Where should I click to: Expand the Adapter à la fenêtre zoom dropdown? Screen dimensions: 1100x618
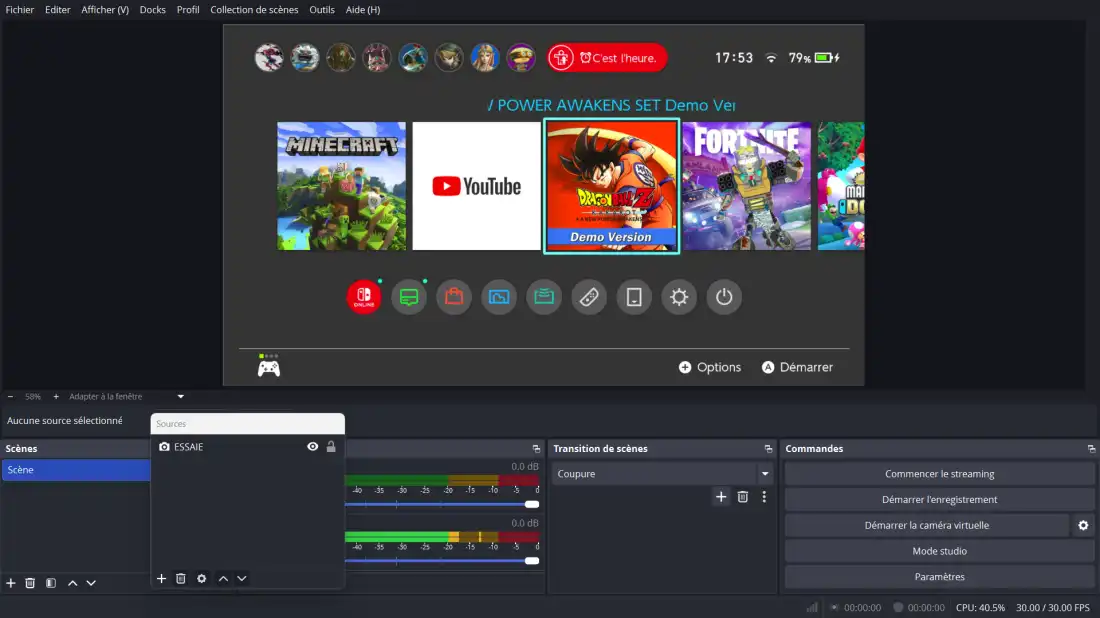pos(181,397)
